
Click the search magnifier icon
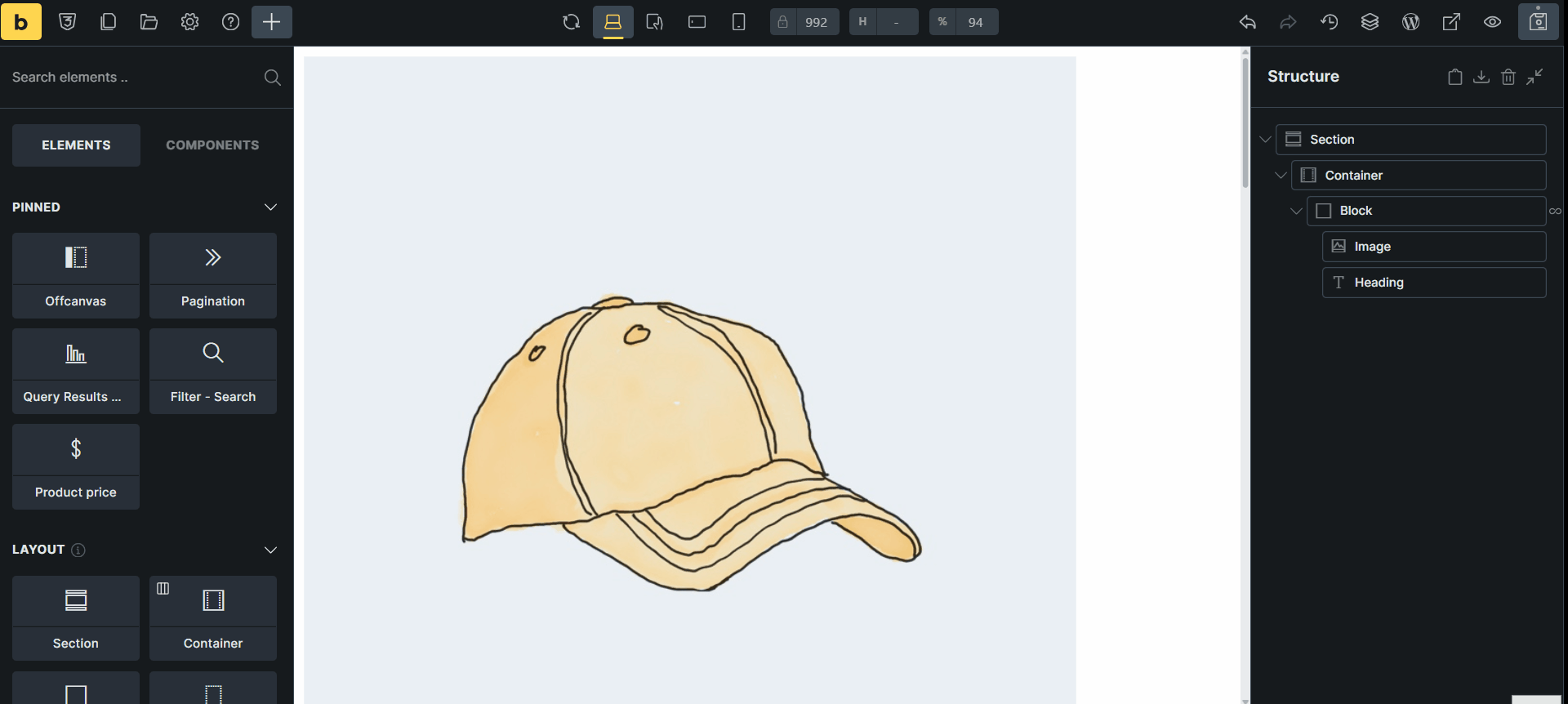tap(273, 77)
